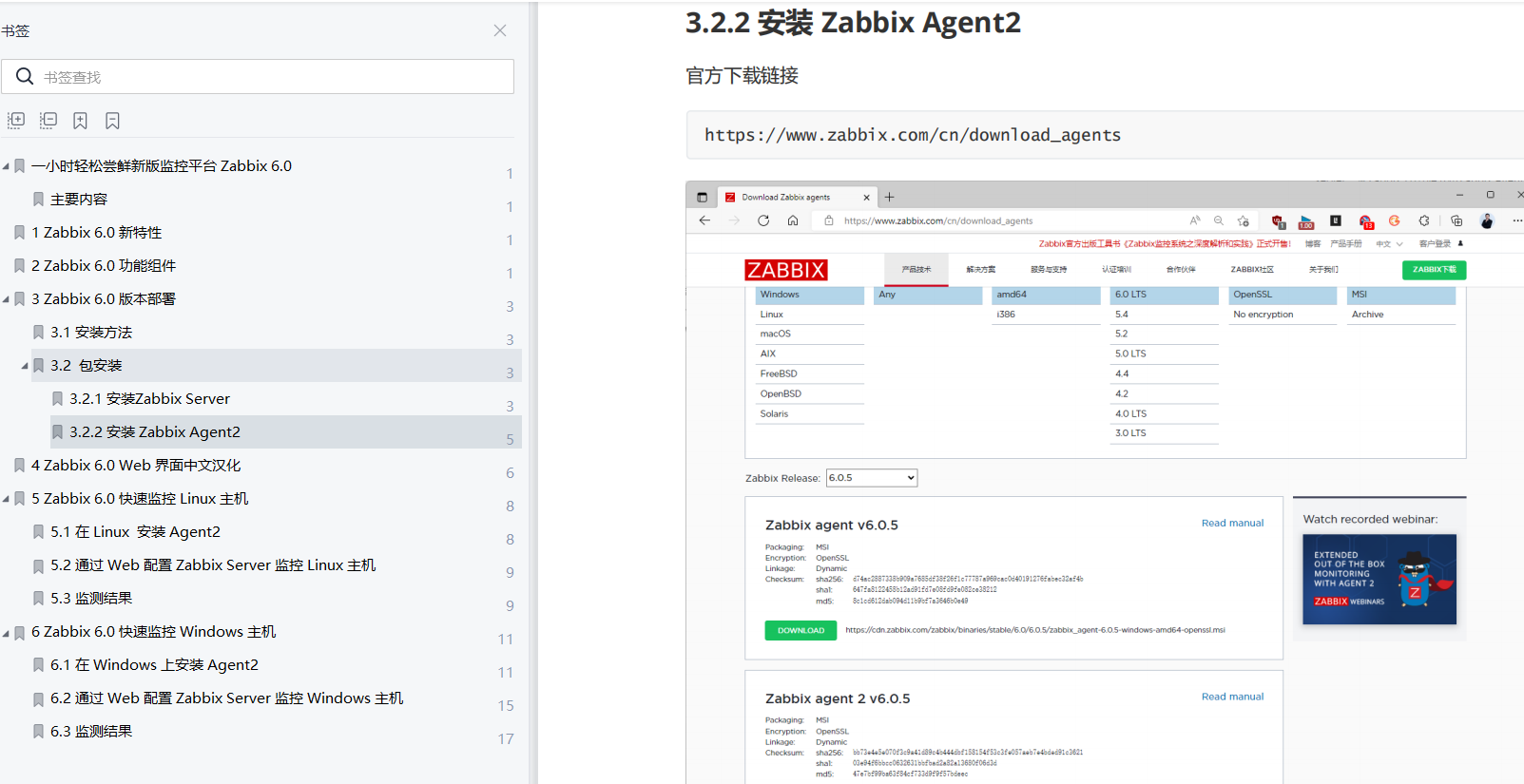This screenshot has width=1524, height=784.
Task: Jump to 3.2.1 安装Zabbix Server
Action: [x=149, y=398]
